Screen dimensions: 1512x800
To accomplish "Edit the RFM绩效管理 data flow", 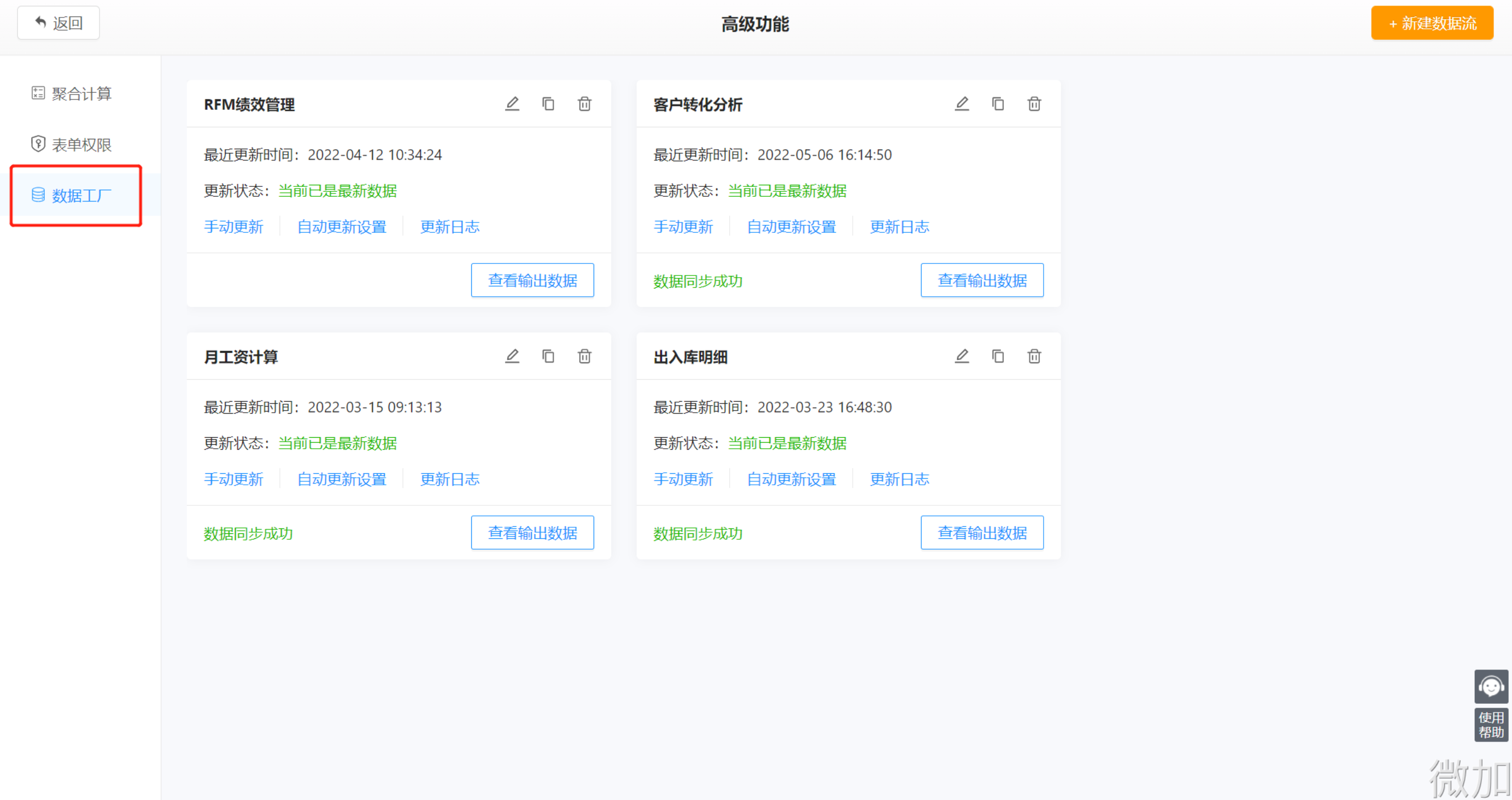I will [512, 104].
